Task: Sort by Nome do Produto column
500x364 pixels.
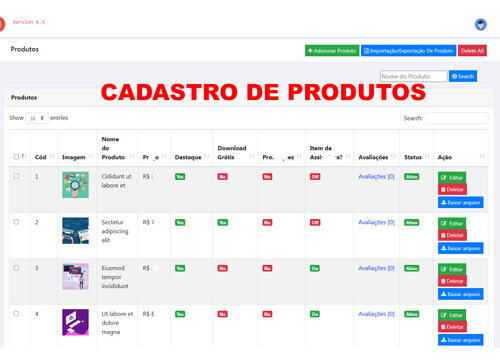Action: tap(117, 148)
